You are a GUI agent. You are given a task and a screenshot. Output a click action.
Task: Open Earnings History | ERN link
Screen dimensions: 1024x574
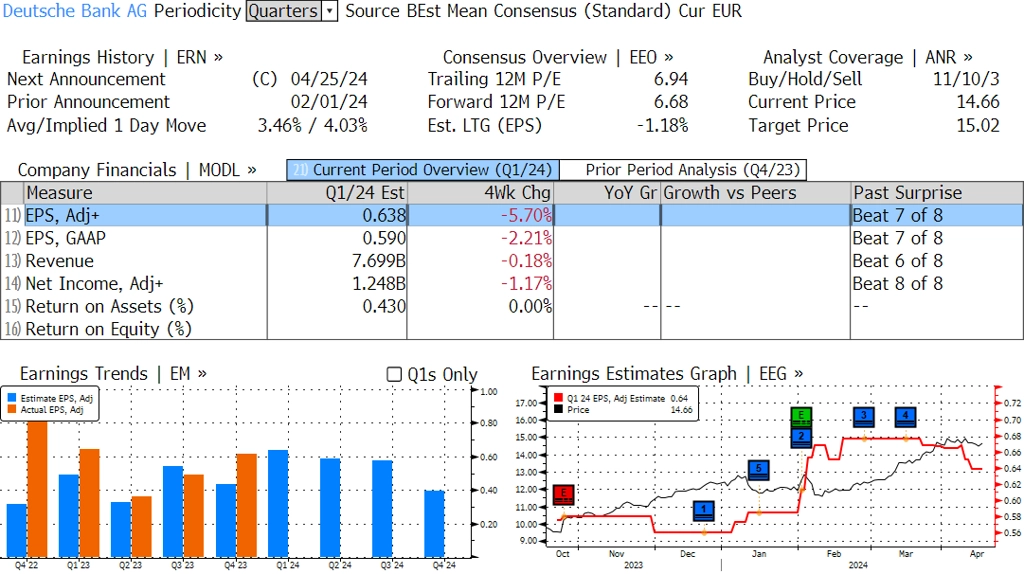coord(122,57)
